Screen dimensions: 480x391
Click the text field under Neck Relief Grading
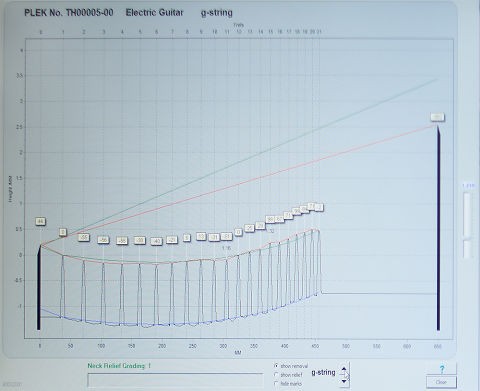click(x=175, y=380)
